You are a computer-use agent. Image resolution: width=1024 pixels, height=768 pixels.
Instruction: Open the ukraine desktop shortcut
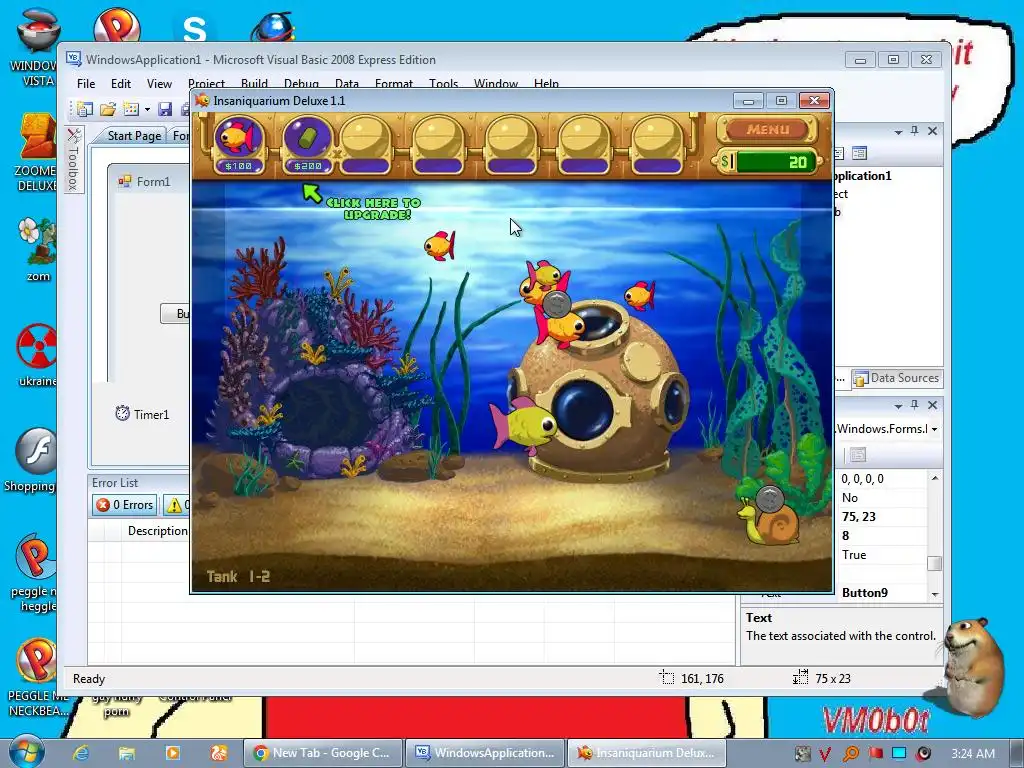click(36, 356)
